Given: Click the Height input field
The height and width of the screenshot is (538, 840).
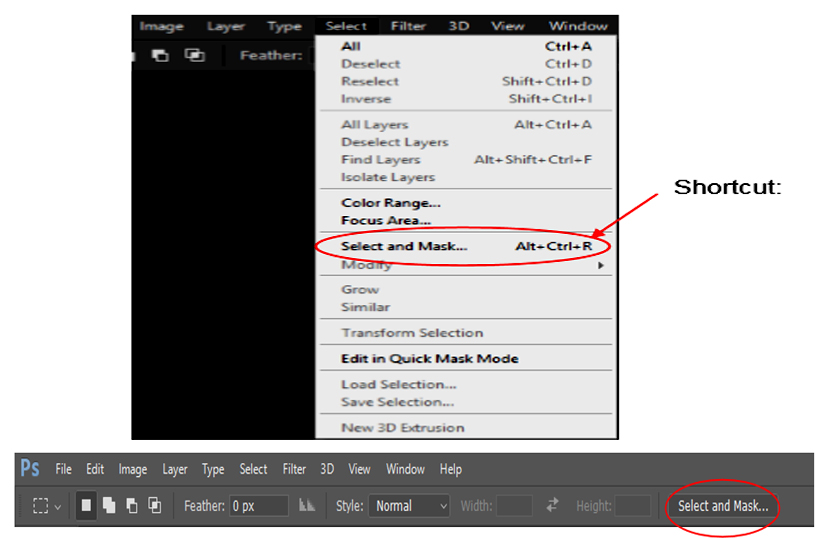Looking at the screenshot, I should 633,506.
